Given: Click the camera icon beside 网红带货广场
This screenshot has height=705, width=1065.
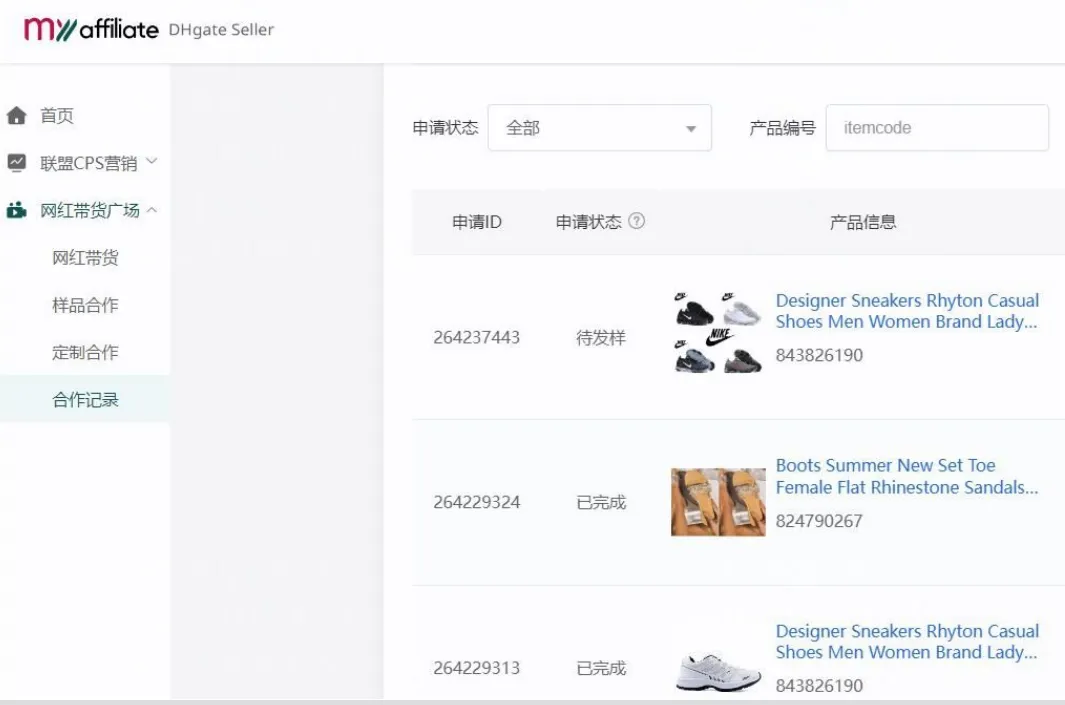Looking at the screenshot, I should (16, 210).
